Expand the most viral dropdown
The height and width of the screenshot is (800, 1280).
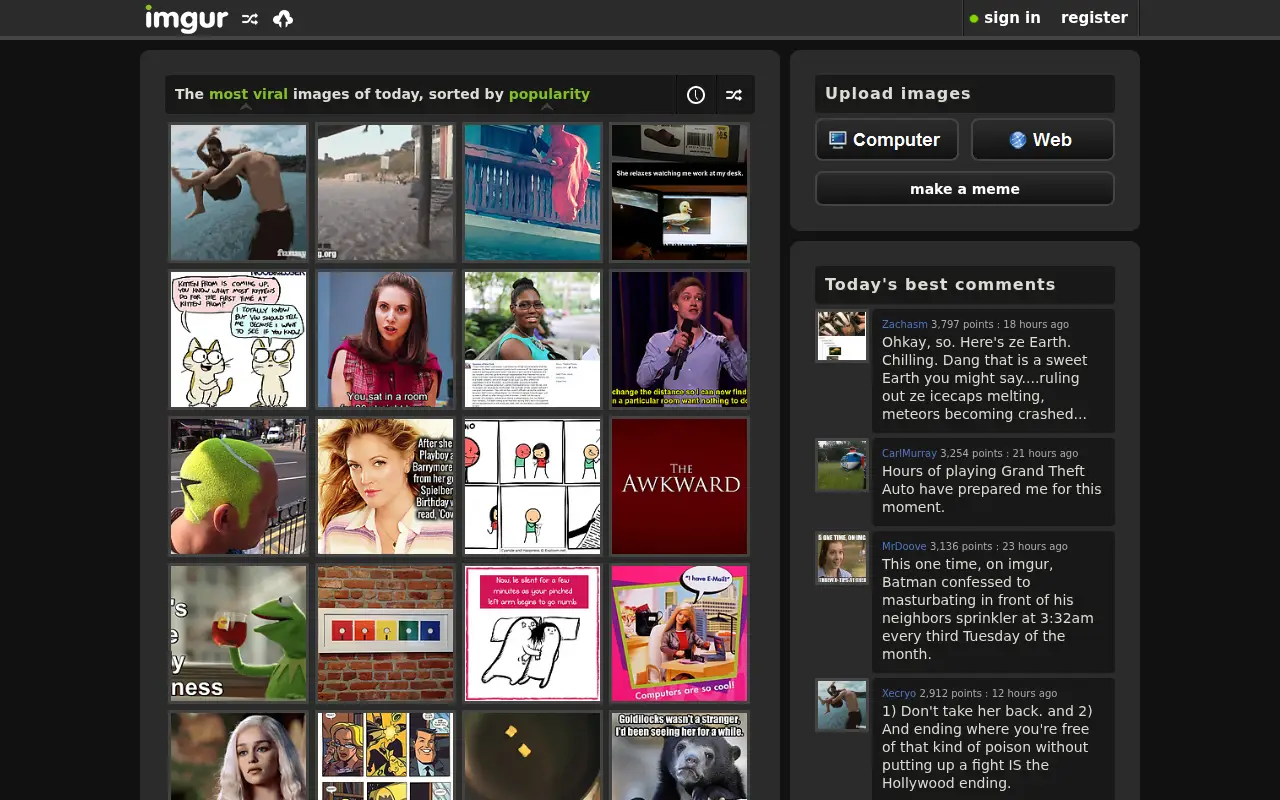coord(248,94)
